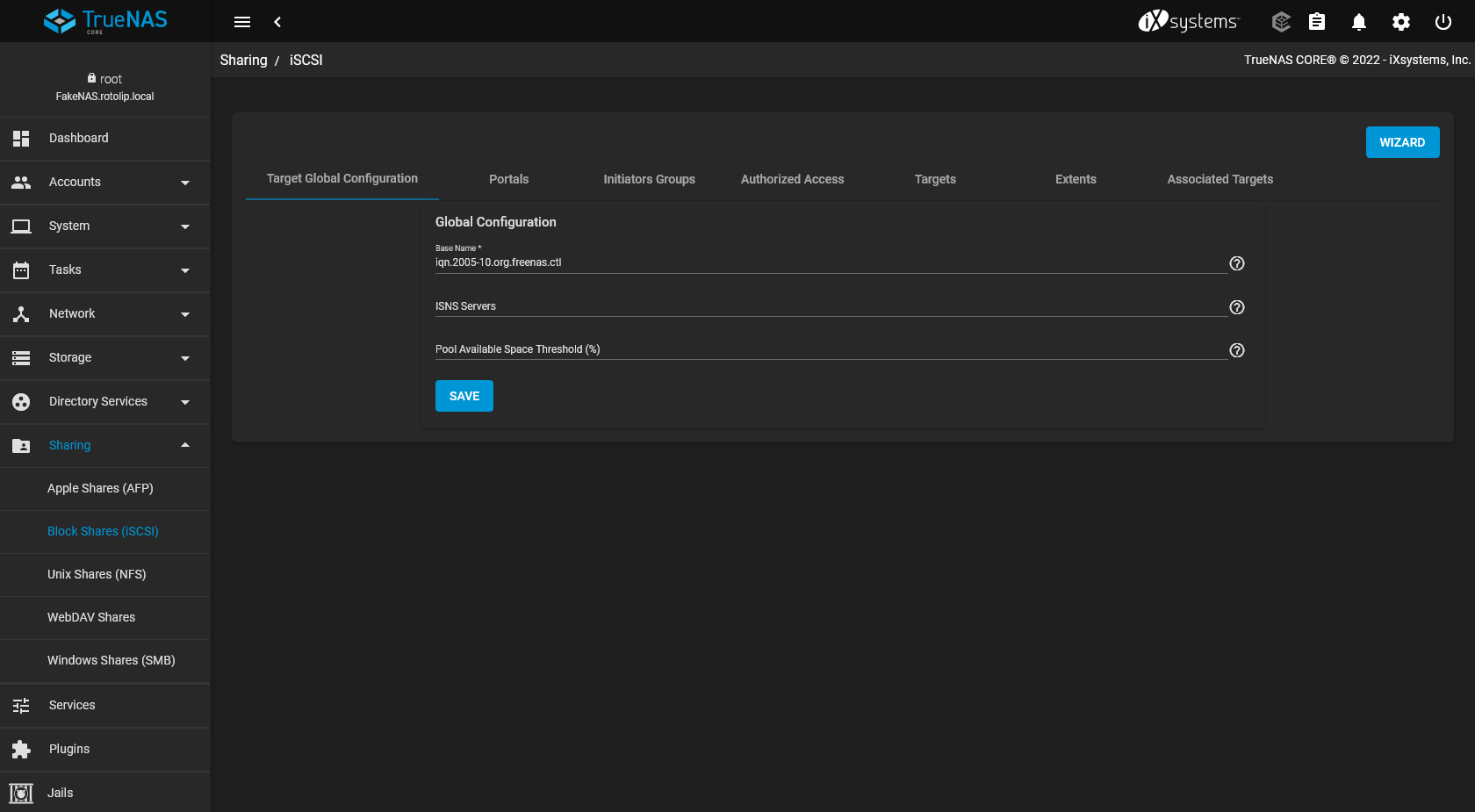Click the help icon beside Pool Available Space Threshold
Image resolution: width=1475 pixels, height=812 pixels.
click(x=1237, y=350)
